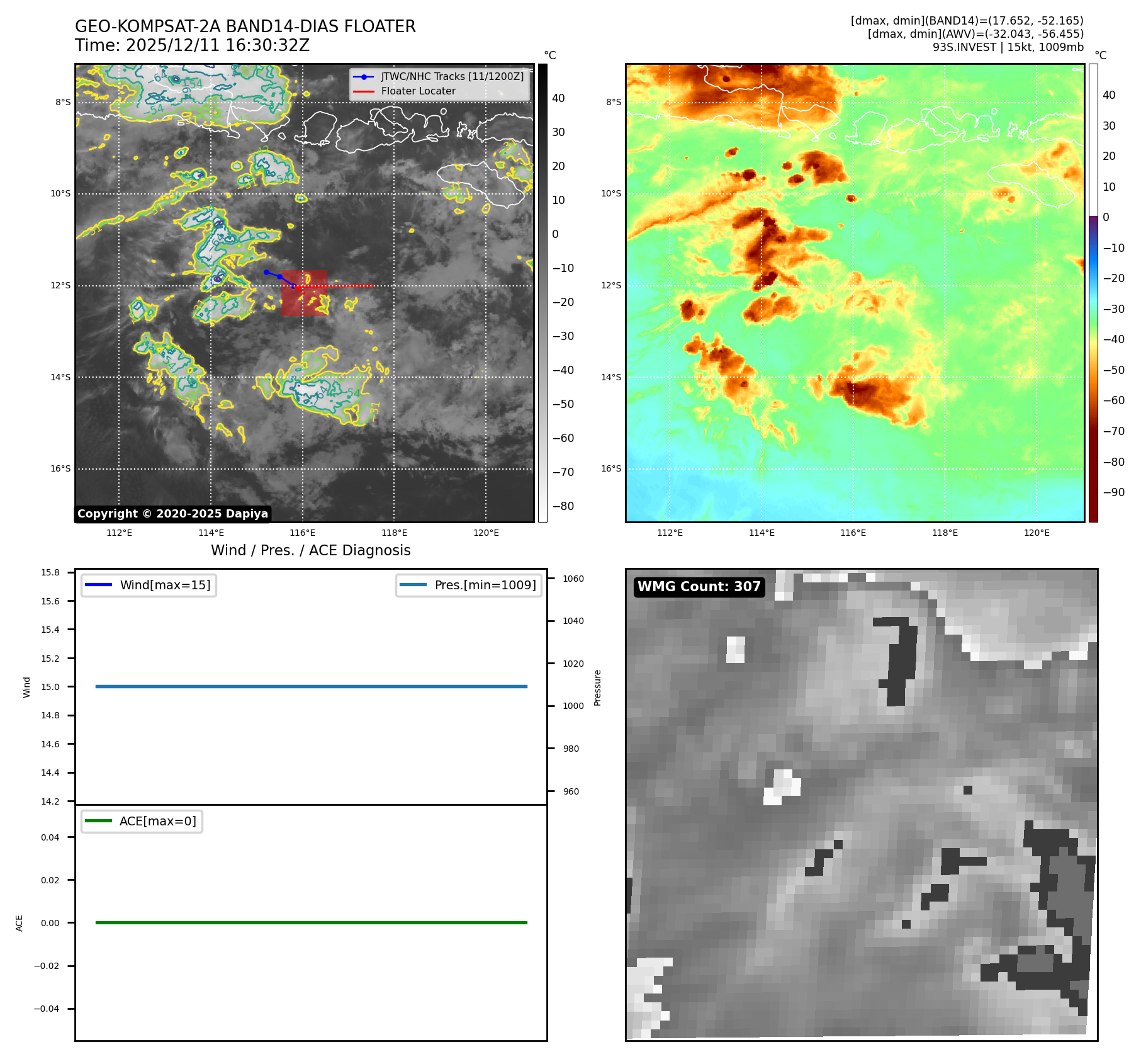Click the 93S.INVEST storm info text

pyautogui.click(x=1008, y=47)
